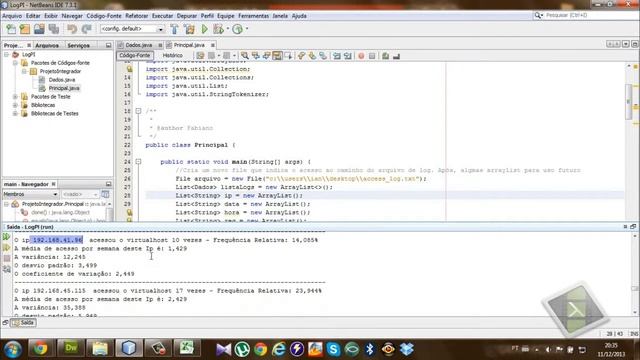This screenshot has width=640, height=360.
Task: Collapse the ProjetoIntegrador package node
Action: coord(24,71)
